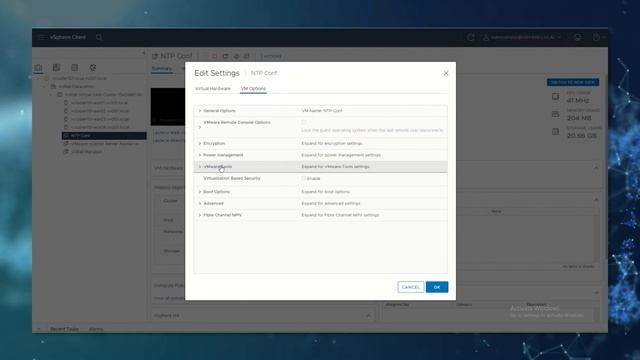
Task: Select the Hosts and Clusters inventory icon
Action: [38, 67]
